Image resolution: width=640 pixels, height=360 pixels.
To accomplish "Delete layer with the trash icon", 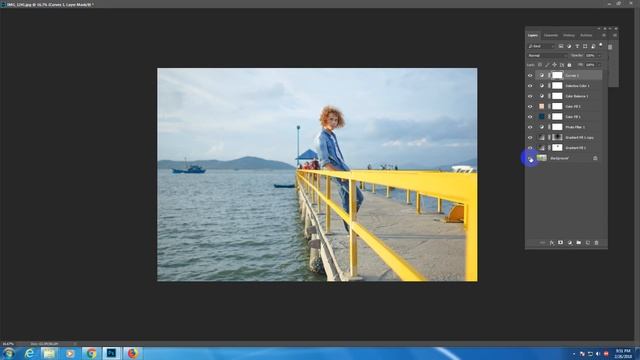I will [x=596, y=242].
